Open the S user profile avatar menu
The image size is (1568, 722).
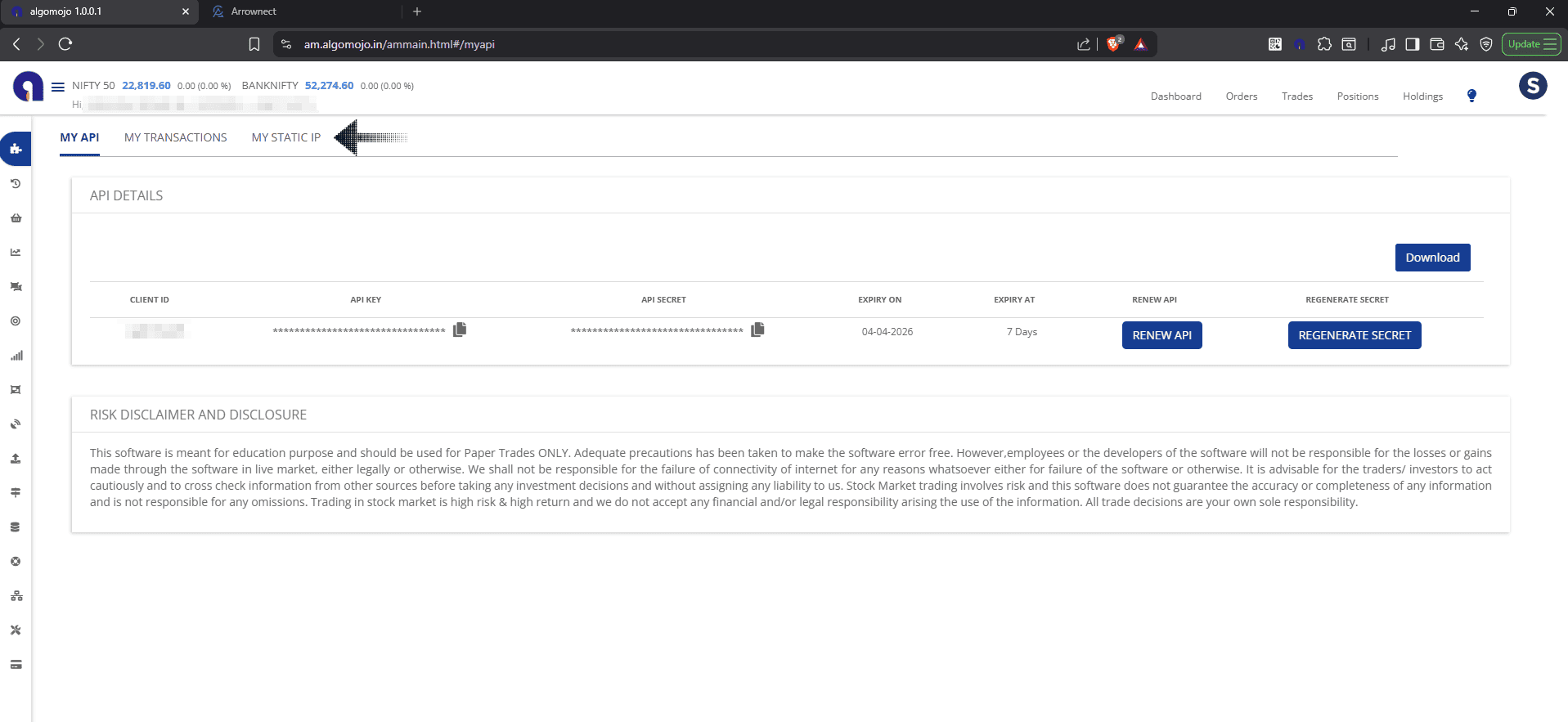pos(1532,86)
